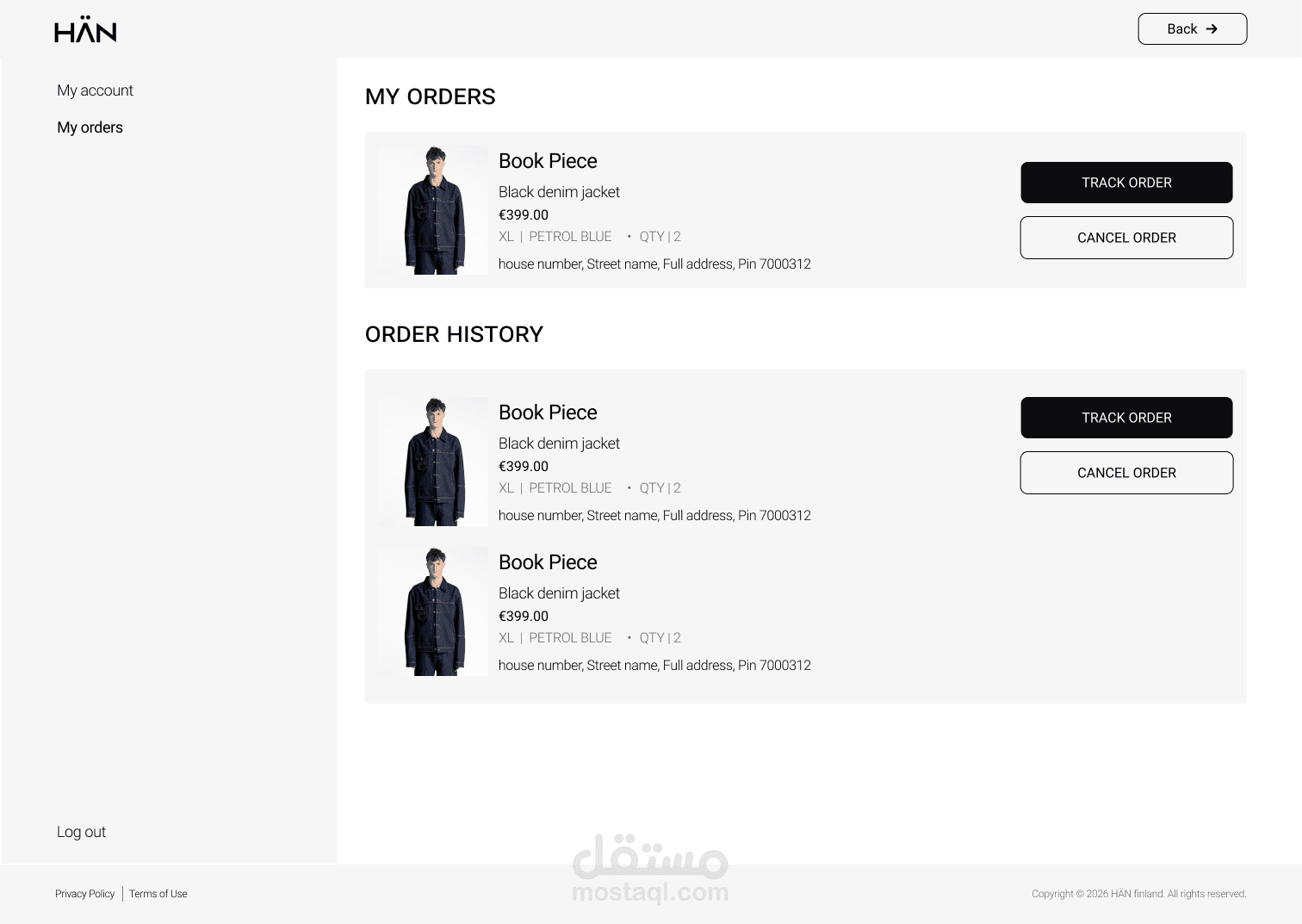Open My account in sidebar
This screenshot has height=924, width=1302.
pyautogui.click(x=95, y=90)
